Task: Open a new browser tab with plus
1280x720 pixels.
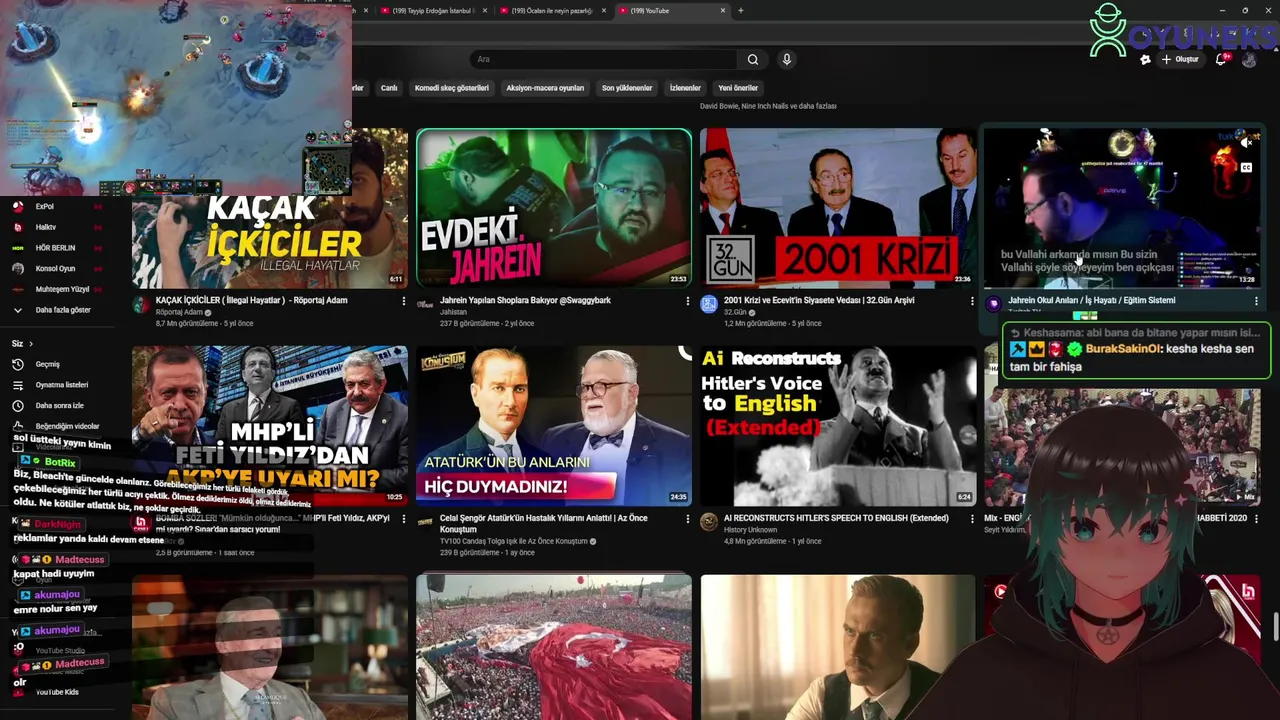Action: 740,11
